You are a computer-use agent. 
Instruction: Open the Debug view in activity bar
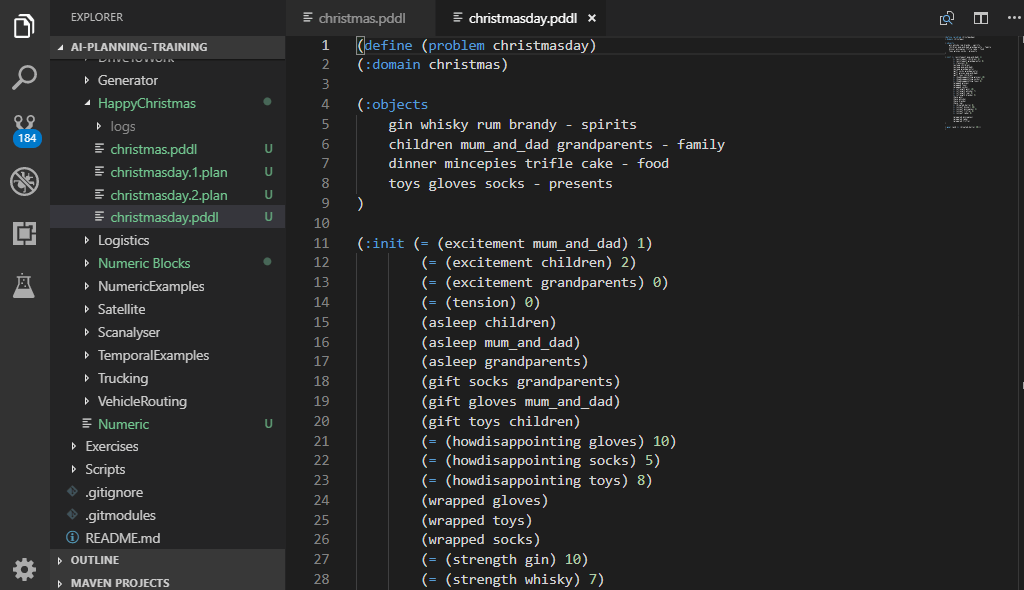coord(24,181)
